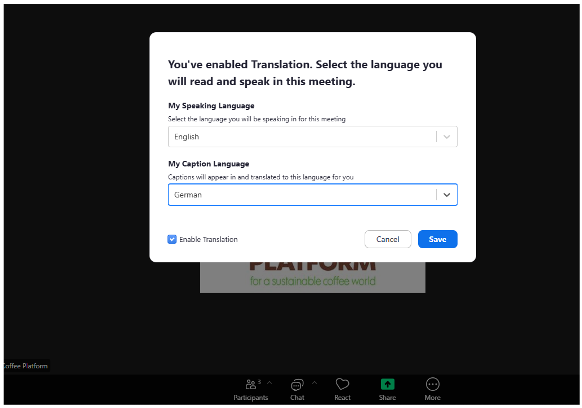Expand the caret beside Chat

point(314,382)
